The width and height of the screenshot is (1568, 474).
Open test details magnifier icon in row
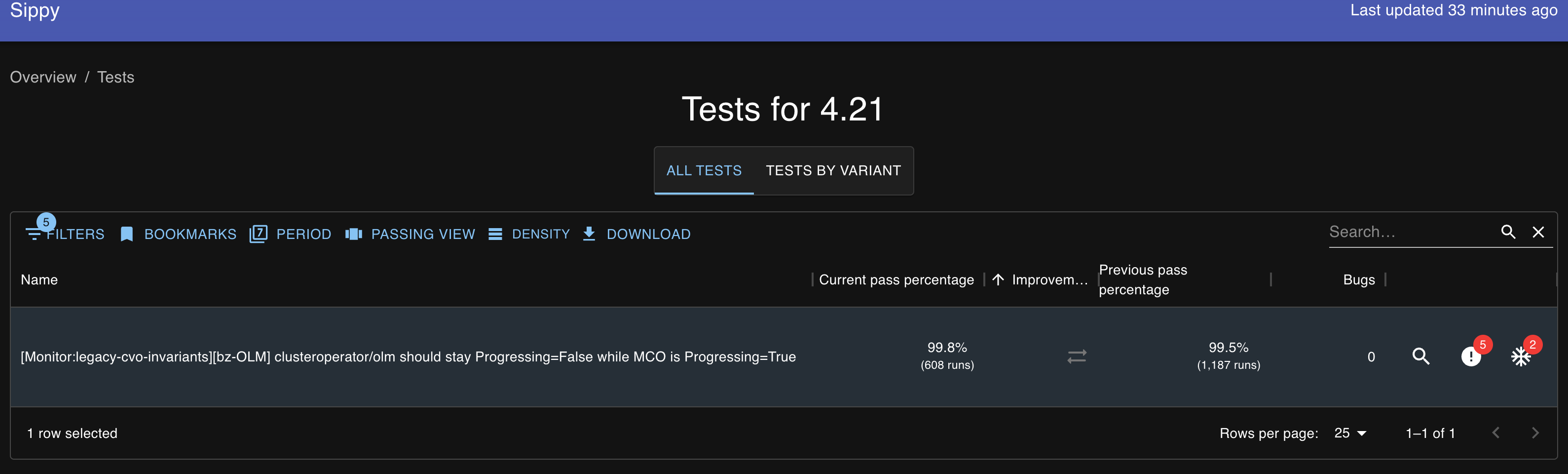[1420, 356]
